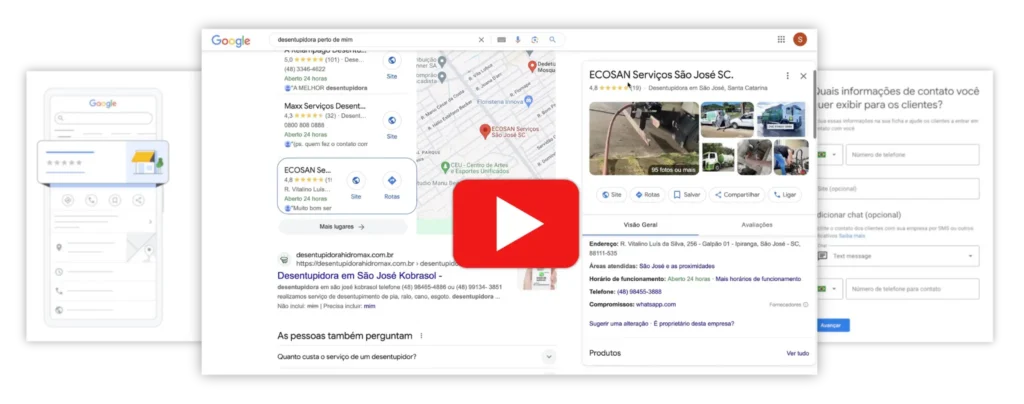This screenshot has width=1024, height=404.
Task: Play the video with the red play button
Action: coord(515,224)
